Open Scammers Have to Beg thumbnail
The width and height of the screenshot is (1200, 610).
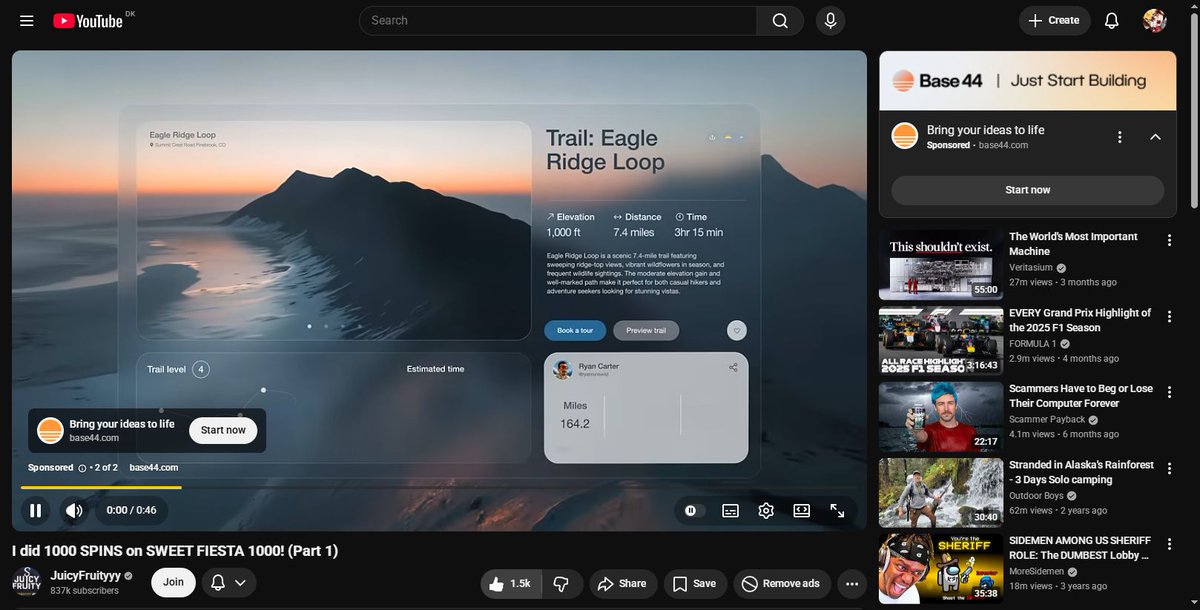pos(941,416)
